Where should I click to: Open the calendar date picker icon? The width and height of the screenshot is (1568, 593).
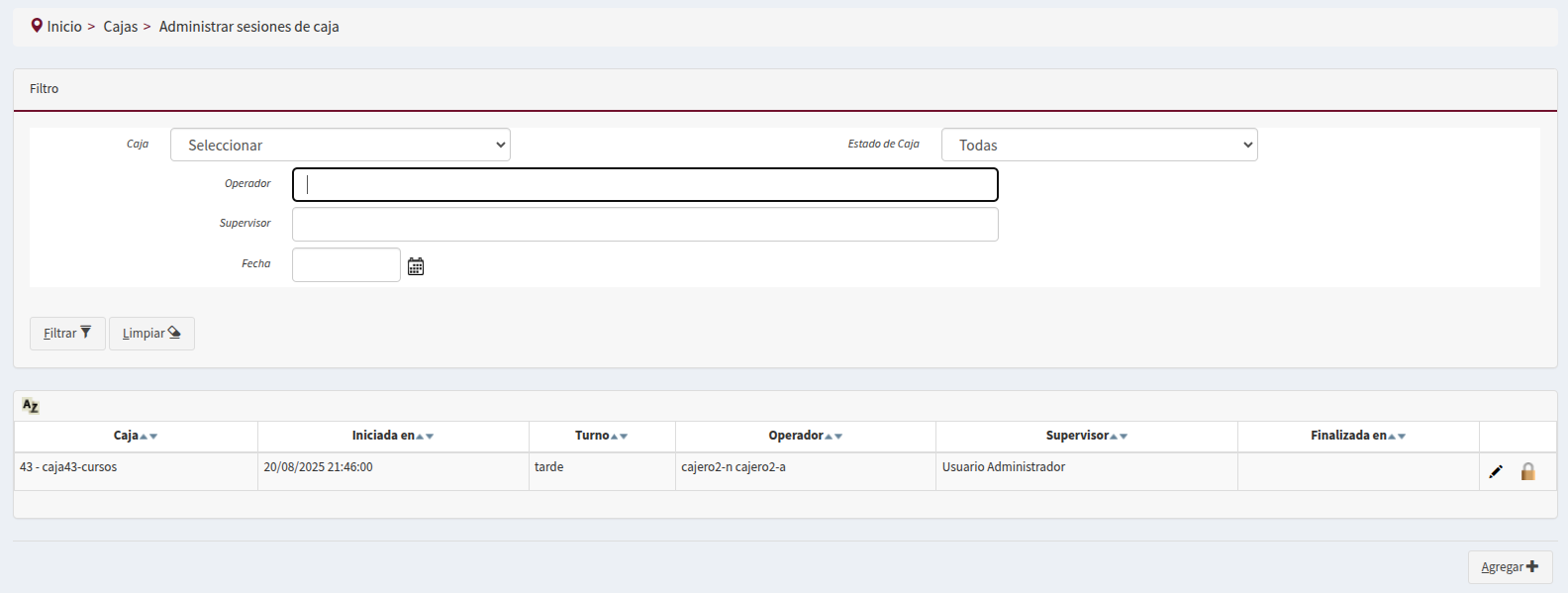(416, 266)
